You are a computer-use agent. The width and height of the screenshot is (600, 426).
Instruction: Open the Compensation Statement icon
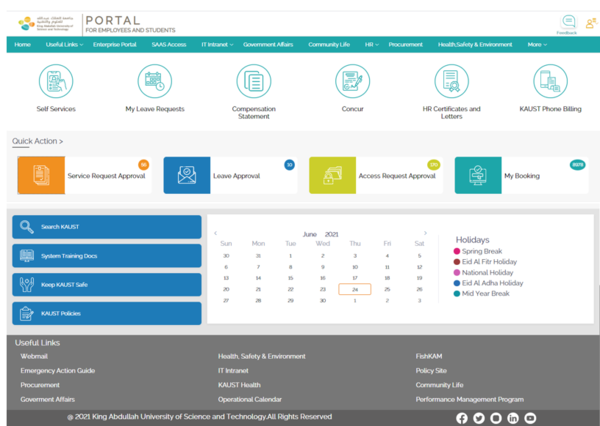click(x=253, y=81)
